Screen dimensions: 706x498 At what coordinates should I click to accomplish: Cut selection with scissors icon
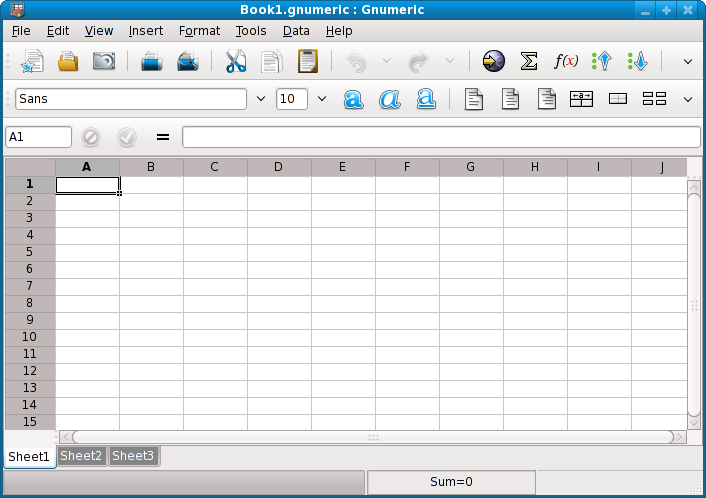235,61
